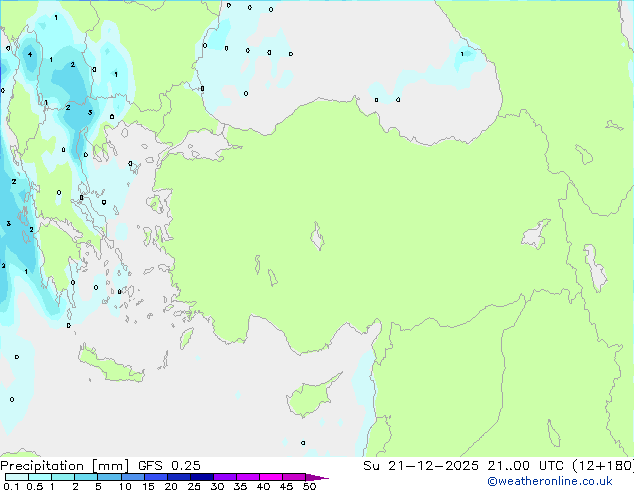Pick the purple swatch between 30 and 35

[x=228, y=477]
